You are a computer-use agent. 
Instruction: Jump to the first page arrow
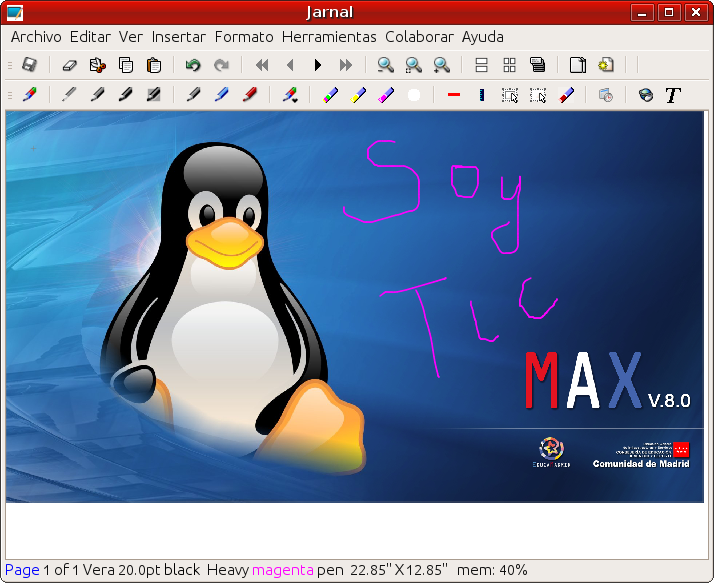pyautogui.click(x=262, y=65)
